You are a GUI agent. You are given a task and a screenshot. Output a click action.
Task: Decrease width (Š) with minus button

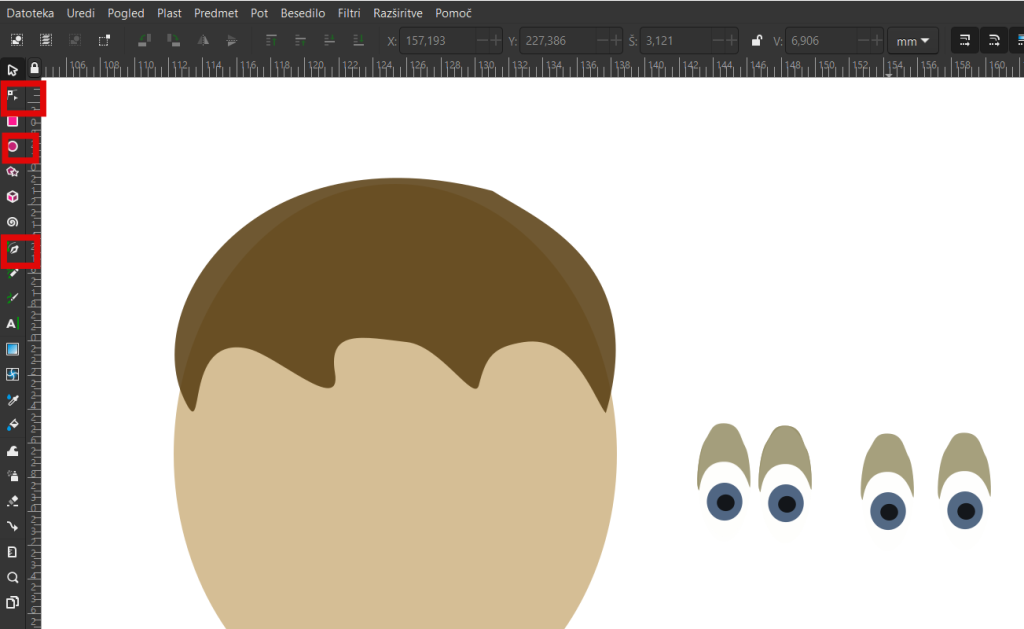point(718,40)
